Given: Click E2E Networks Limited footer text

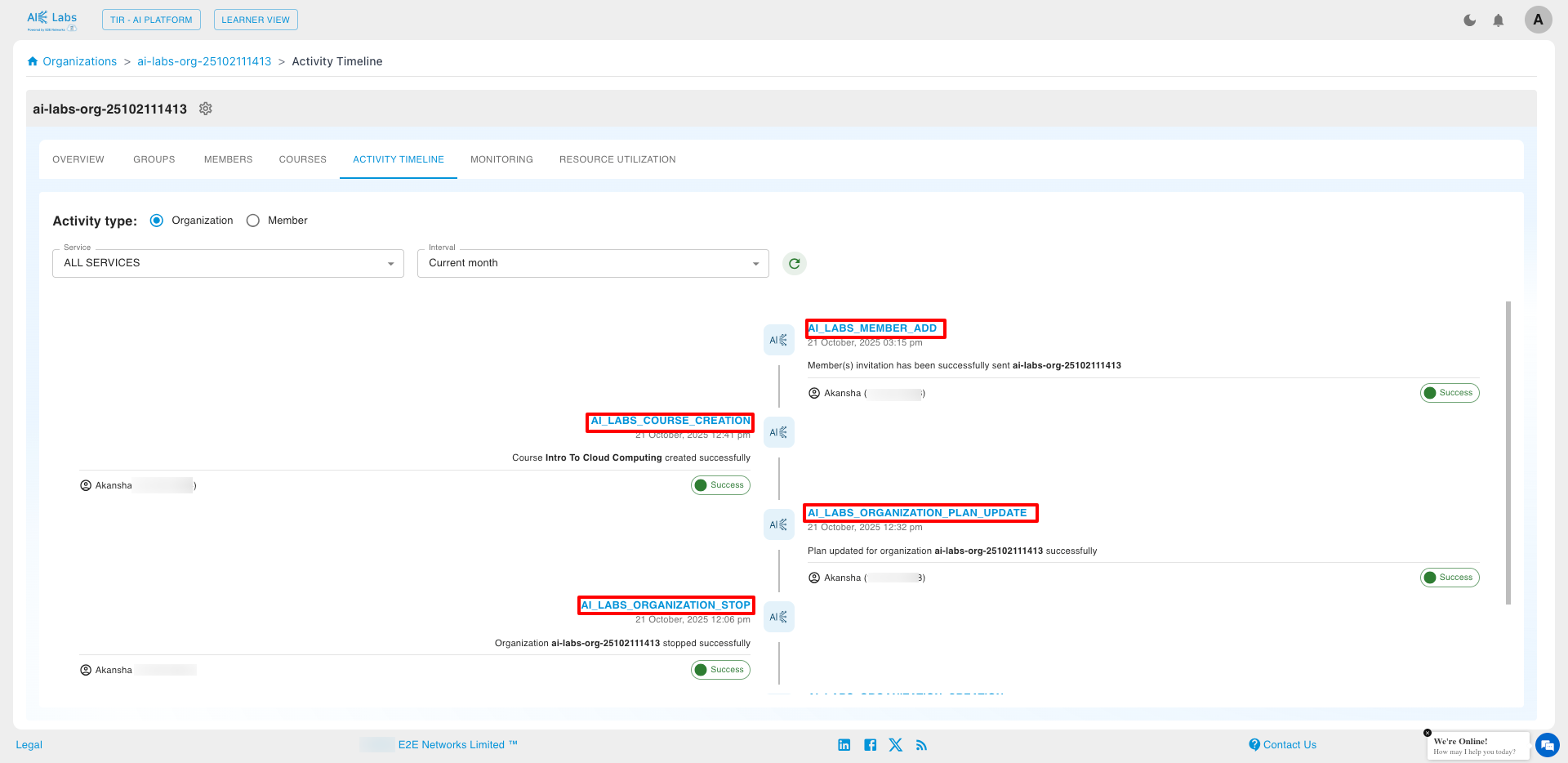Looking at the screenshot, I should point(458,745).
